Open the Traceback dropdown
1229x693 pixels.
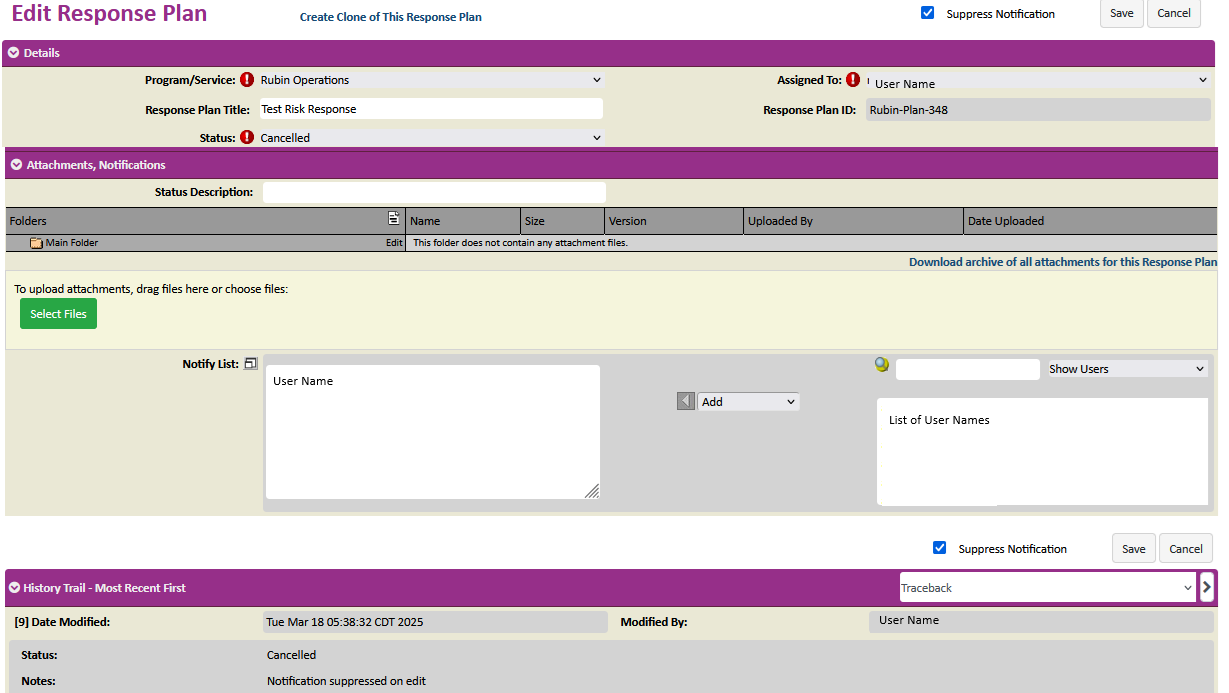point(1047,588)
